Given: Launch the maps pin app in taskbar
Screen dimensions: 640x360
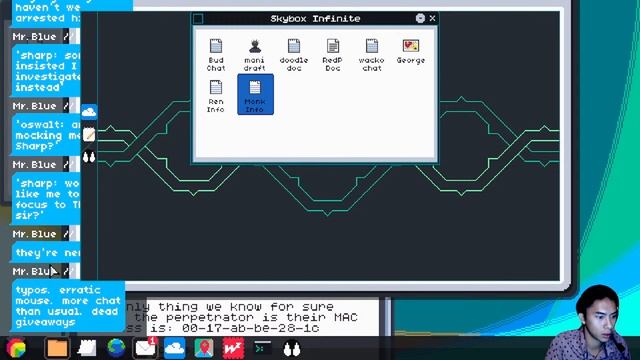Looking at the screenshot, I should [204, 348].
